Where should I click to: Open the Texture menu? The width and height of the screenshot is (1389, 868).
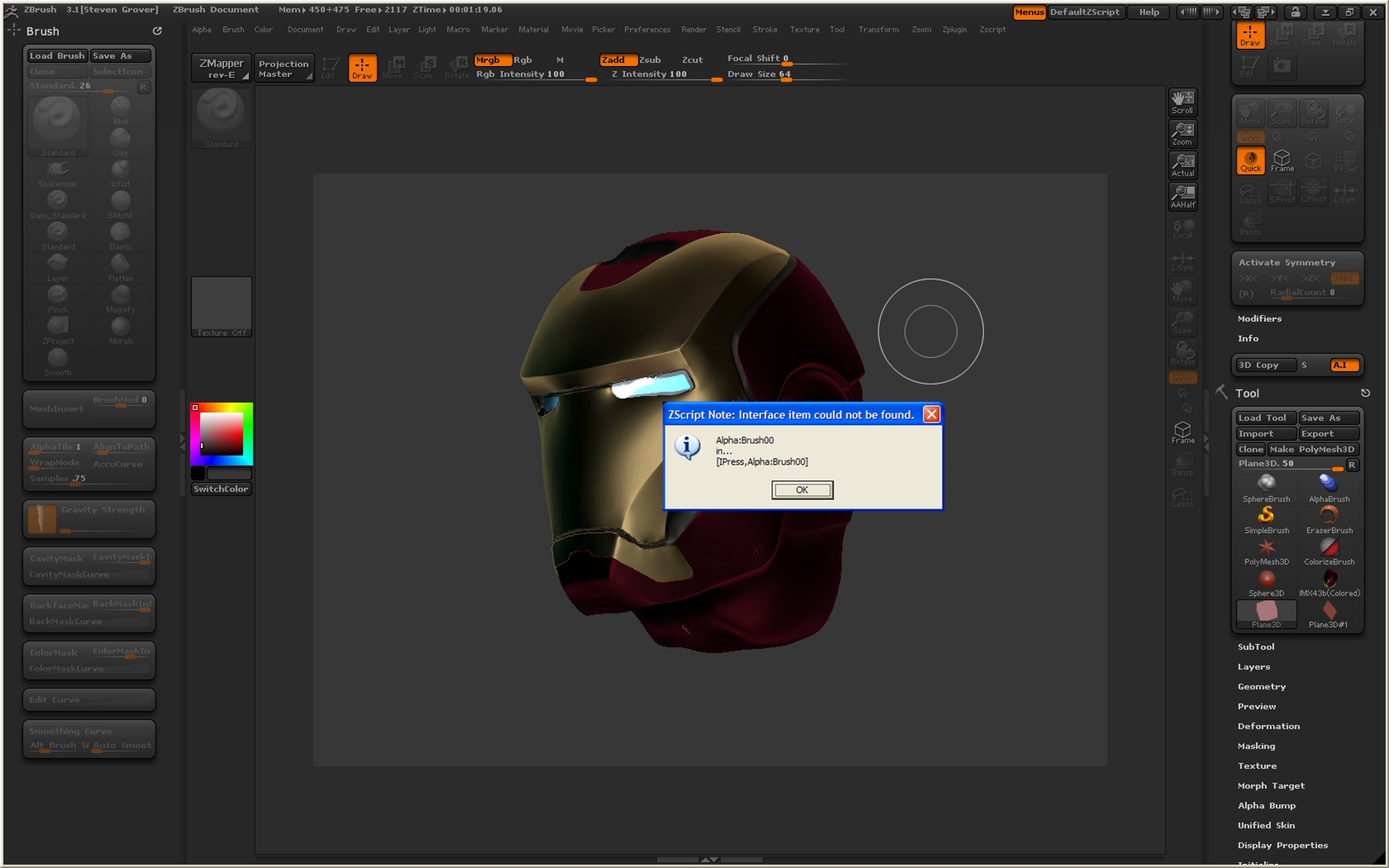804,29
